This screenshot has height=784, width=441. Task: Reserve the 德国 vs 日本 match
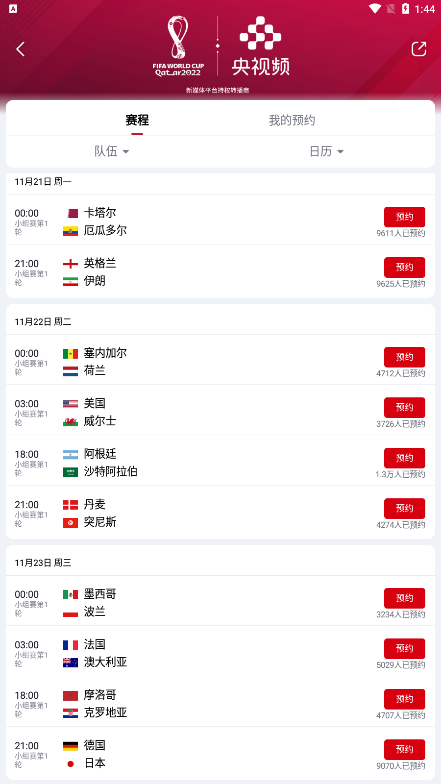point(404,750)
